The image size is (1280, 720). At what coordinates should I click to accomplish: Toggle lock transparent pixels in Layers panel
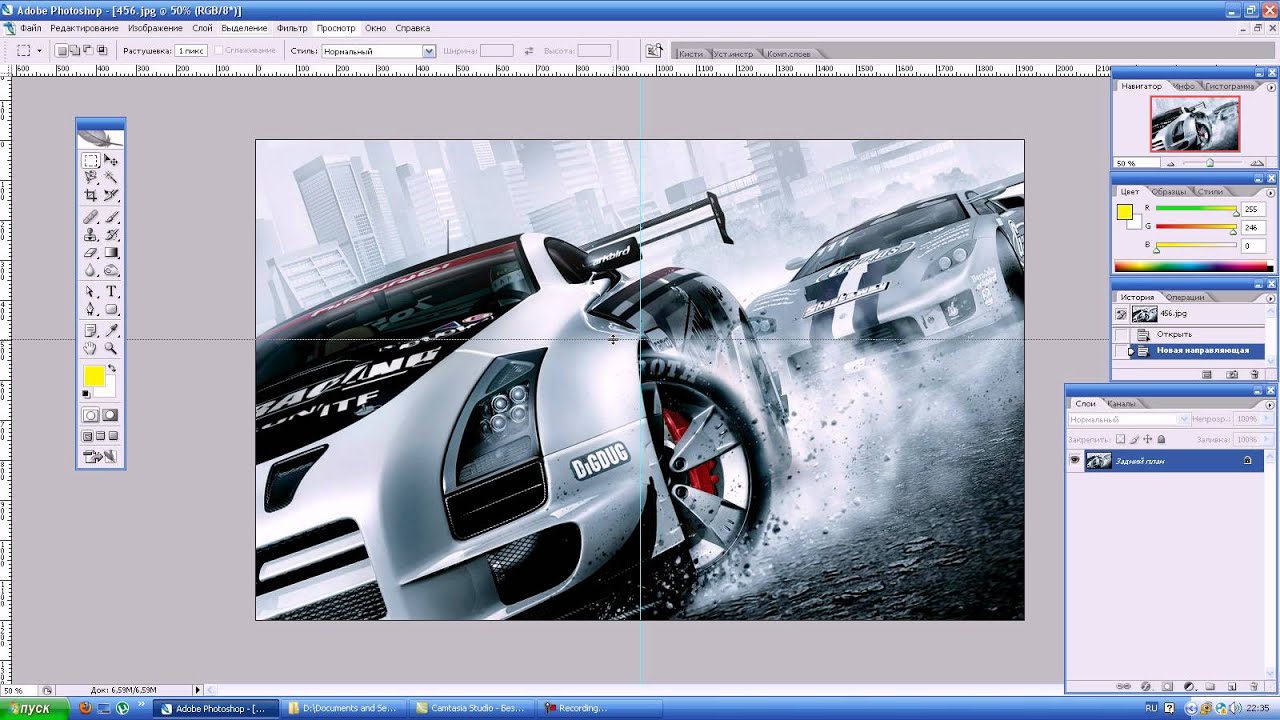click(1121, 439)
